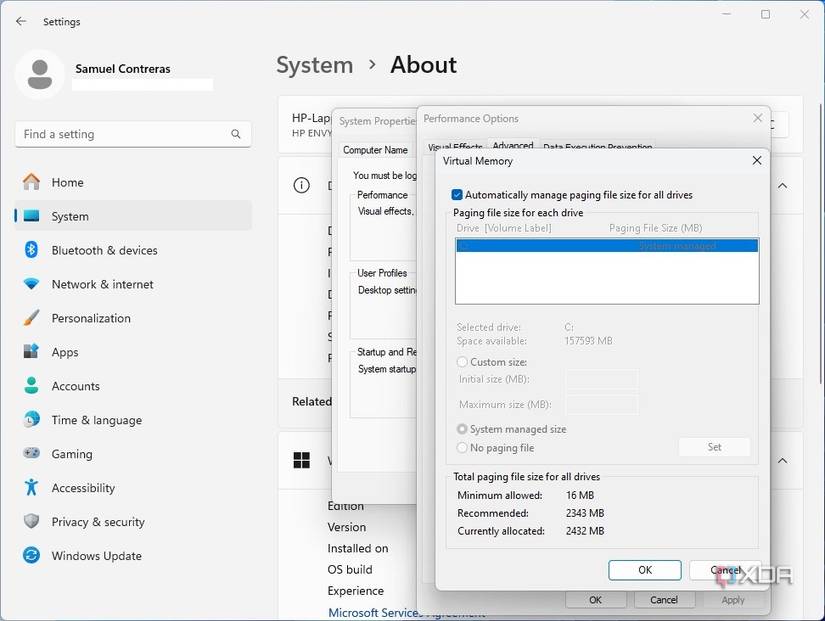Image resolution: width=825 pixels, height=621 pixels.
Task: Switch to the Visual Effects tab
Action: click(455, 146)
